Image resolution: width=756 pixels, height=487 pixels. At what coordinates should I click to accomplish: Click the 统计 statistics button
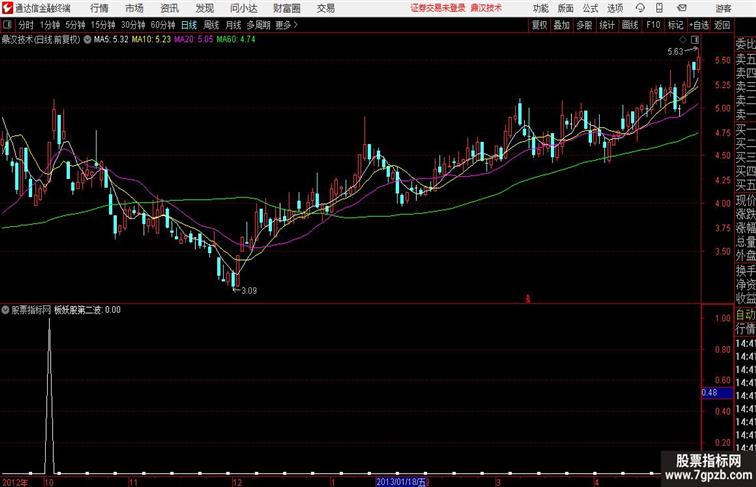pyautogui.click(x=607, y=25)
